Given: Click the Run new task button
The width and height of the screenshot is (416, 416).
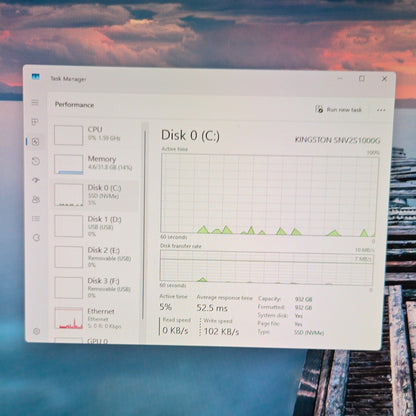Looking at the screenshot, I should [x=338, y=109].
